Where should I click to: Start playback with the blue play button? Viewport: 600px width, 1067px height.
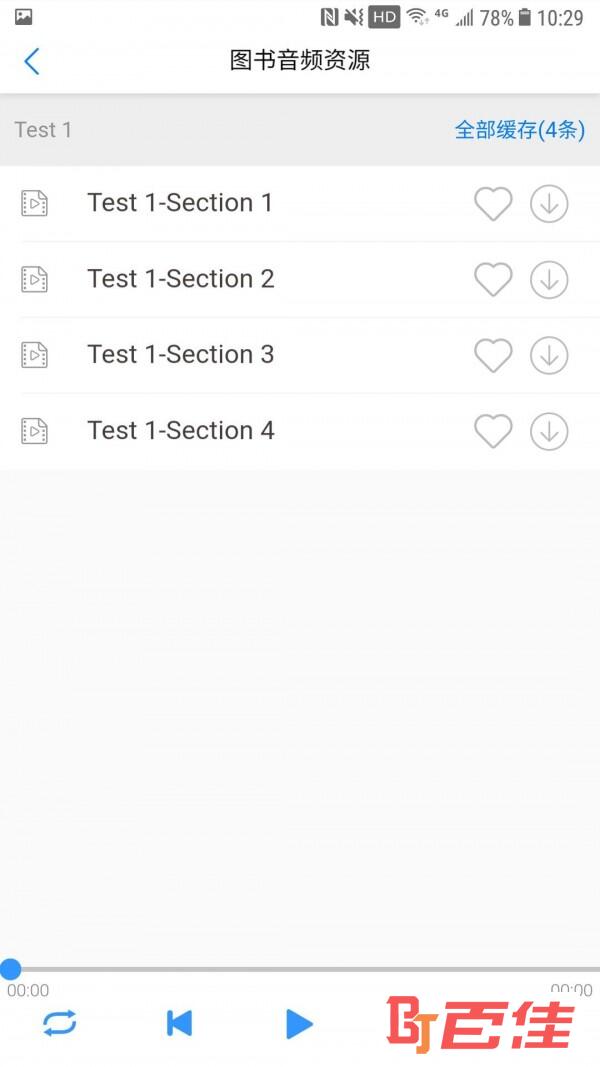click(x=299, y=1024)
